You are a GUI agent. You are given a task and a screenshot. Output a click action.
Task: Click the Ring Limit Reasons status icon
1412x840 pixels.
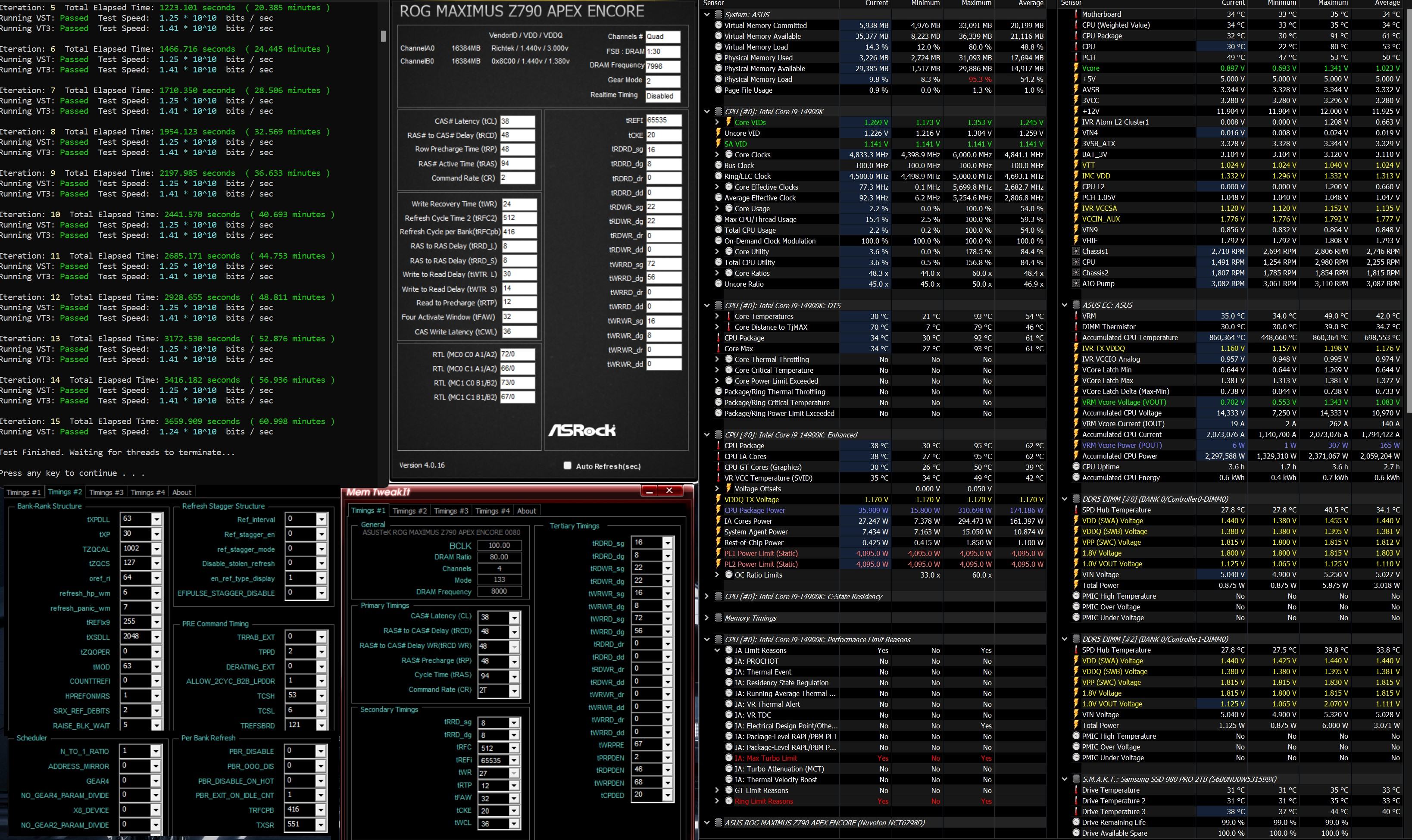click(729, 801)
